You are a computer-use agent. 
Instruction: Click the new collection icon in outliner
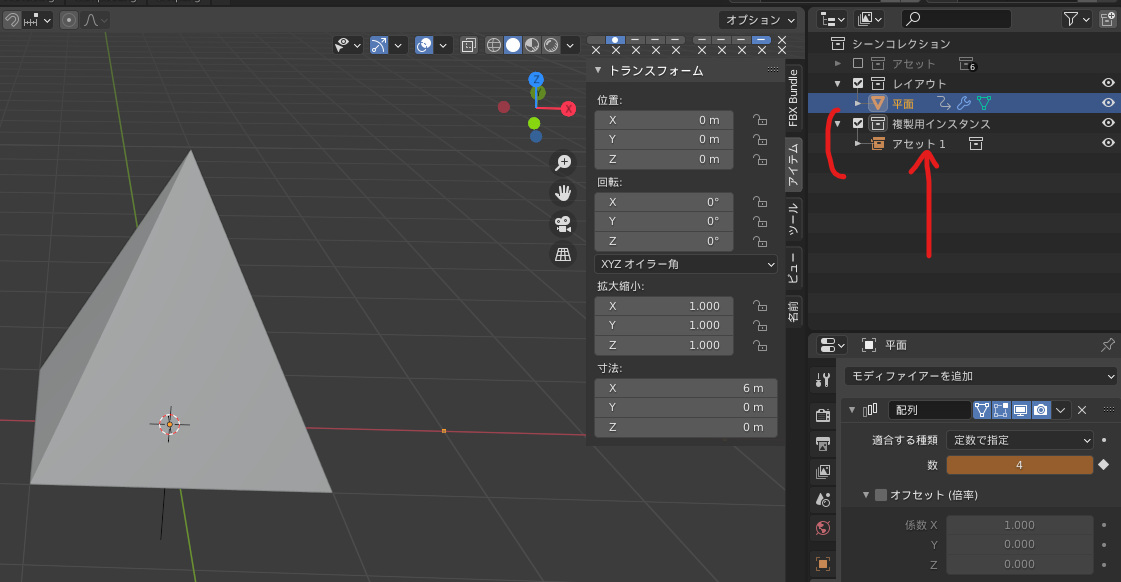pyautogui.click(x=1107, y=19)
